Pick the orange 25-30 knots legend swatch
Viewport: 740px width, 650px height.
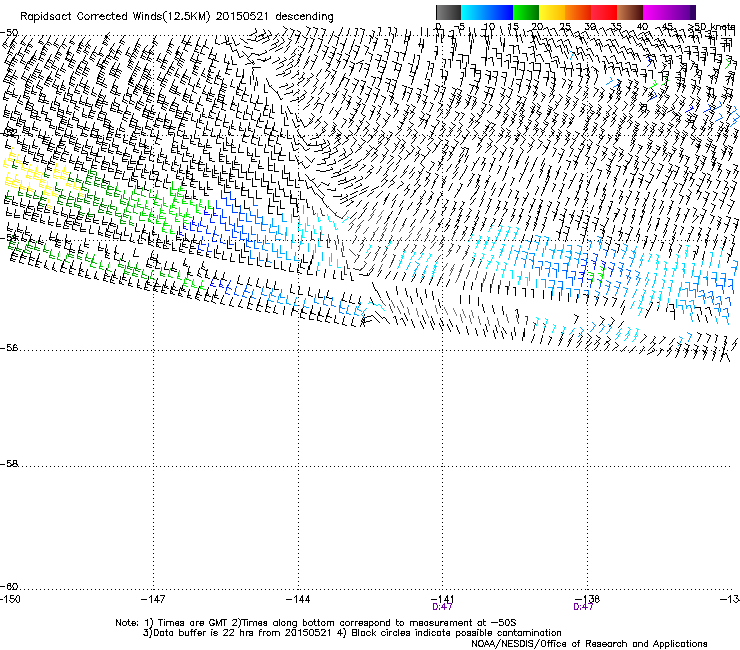[578, 12]
